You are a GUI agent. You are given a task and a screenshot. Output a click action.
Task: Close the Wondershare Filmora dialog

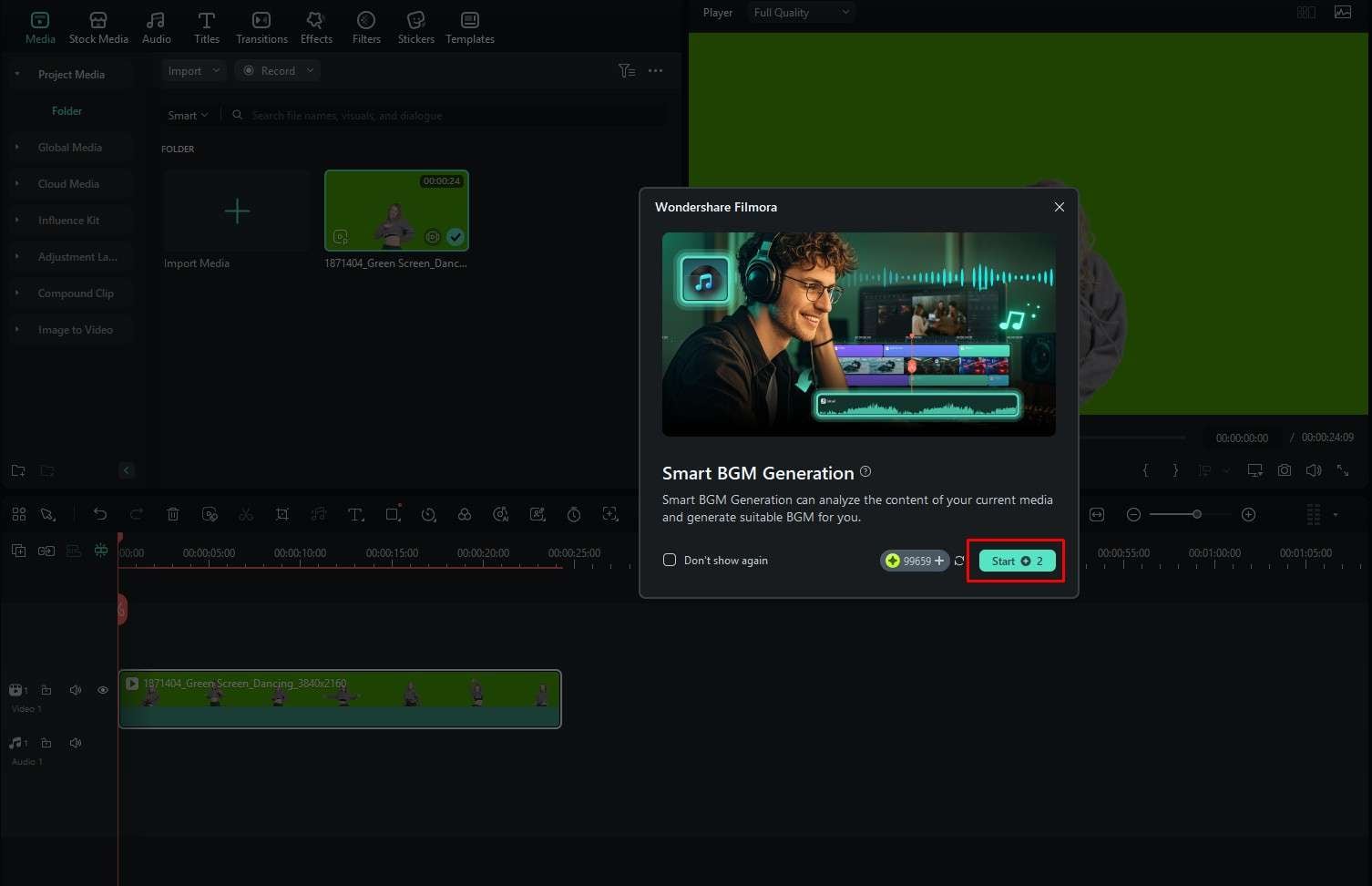1059,207
